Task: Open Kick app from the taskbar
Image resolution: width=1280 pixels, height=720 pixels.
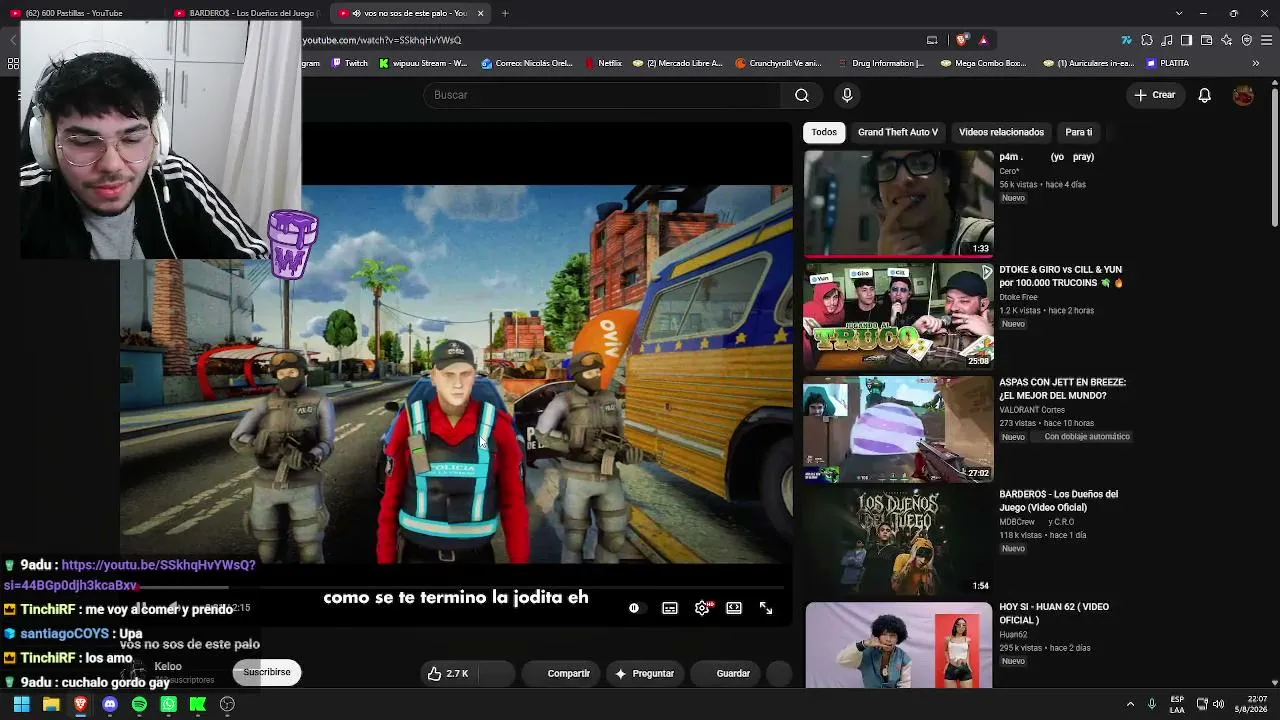Action: [198, 704]
